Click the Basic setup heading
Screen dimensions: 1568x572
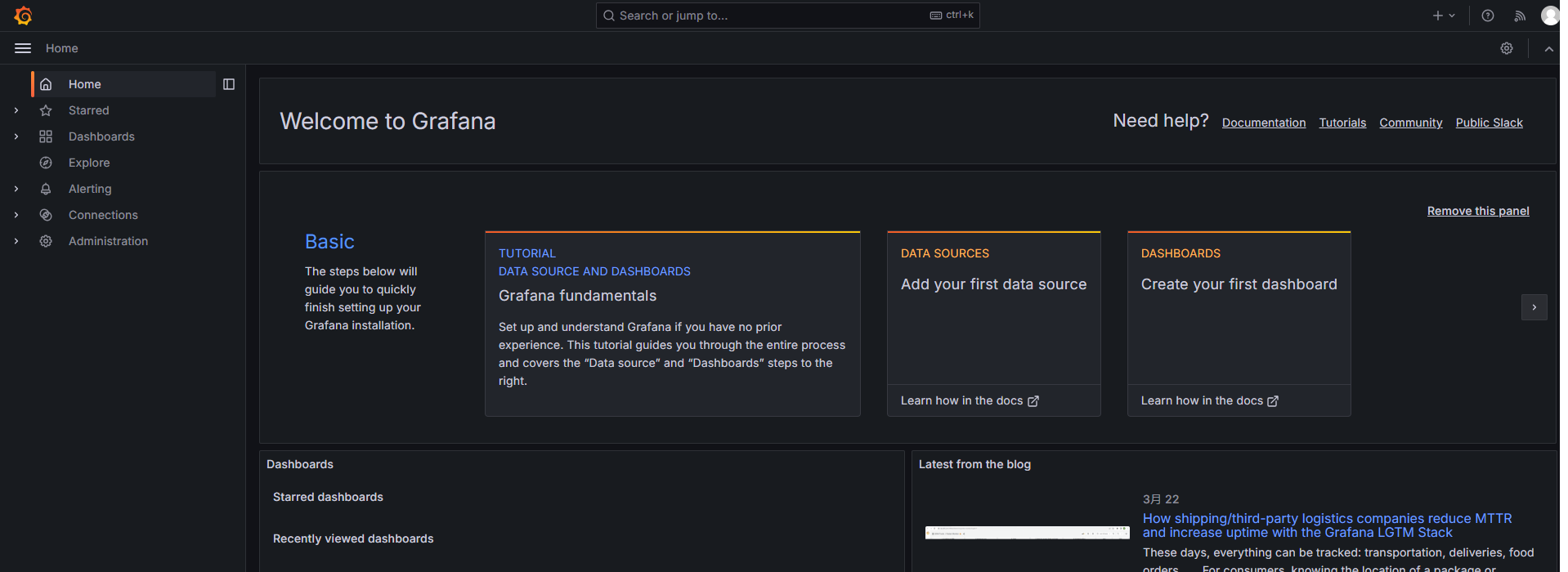[329, 242]
